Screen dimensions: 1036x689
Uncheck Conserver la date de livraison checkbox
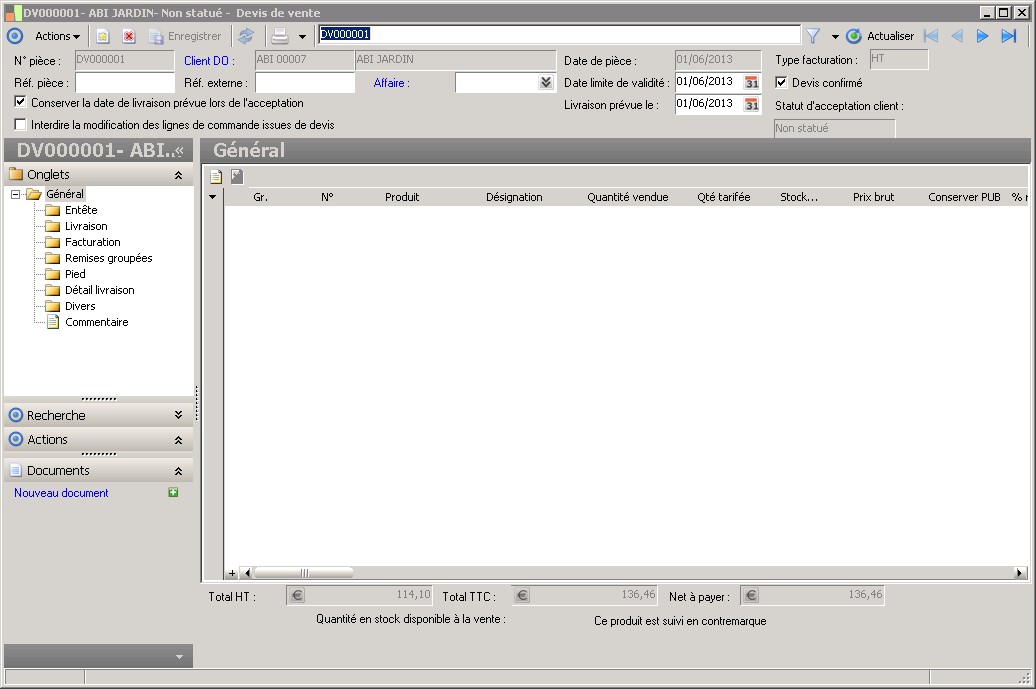21,102
